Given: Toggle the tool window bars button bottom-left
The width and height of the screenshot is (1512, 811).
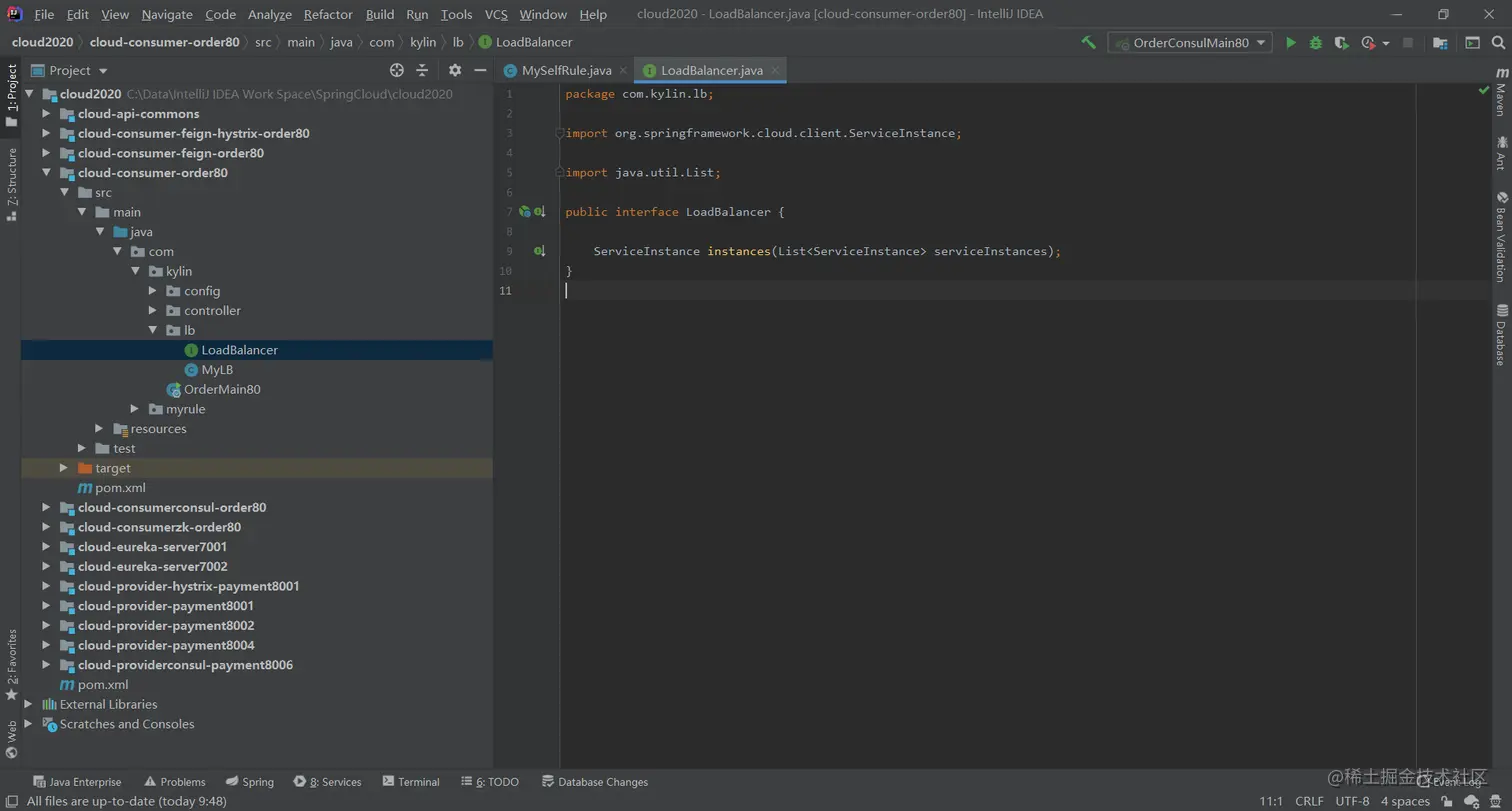Looking at the screenshot, I should coord(11,801).
